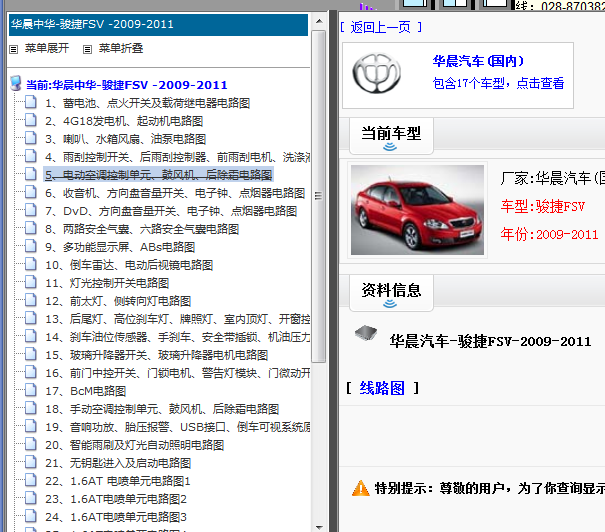Click document icon for item 7 DvD
Image resolution: width=605 pixels, height=532 pixels.
click(31, 210)
